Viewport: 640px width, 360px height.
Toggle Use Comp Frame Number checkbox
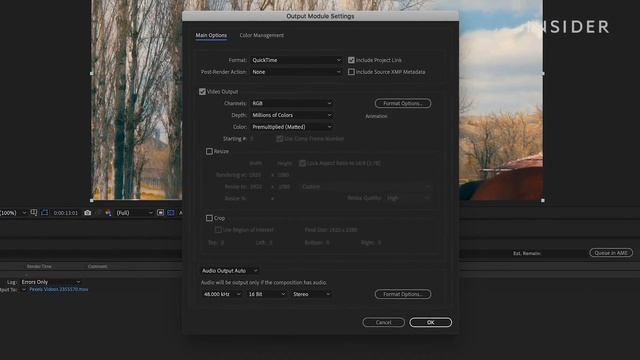click(x=280, y=139)
